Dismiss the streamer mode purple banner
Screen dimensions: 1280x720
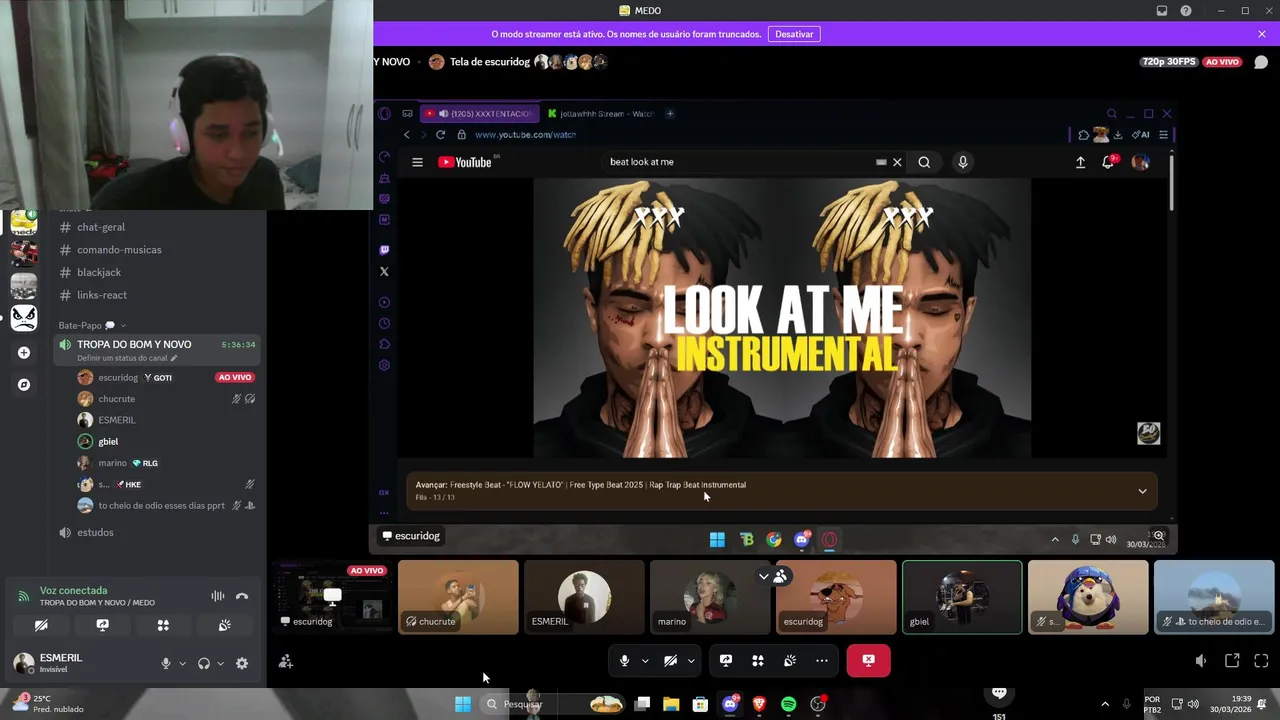1262,34
